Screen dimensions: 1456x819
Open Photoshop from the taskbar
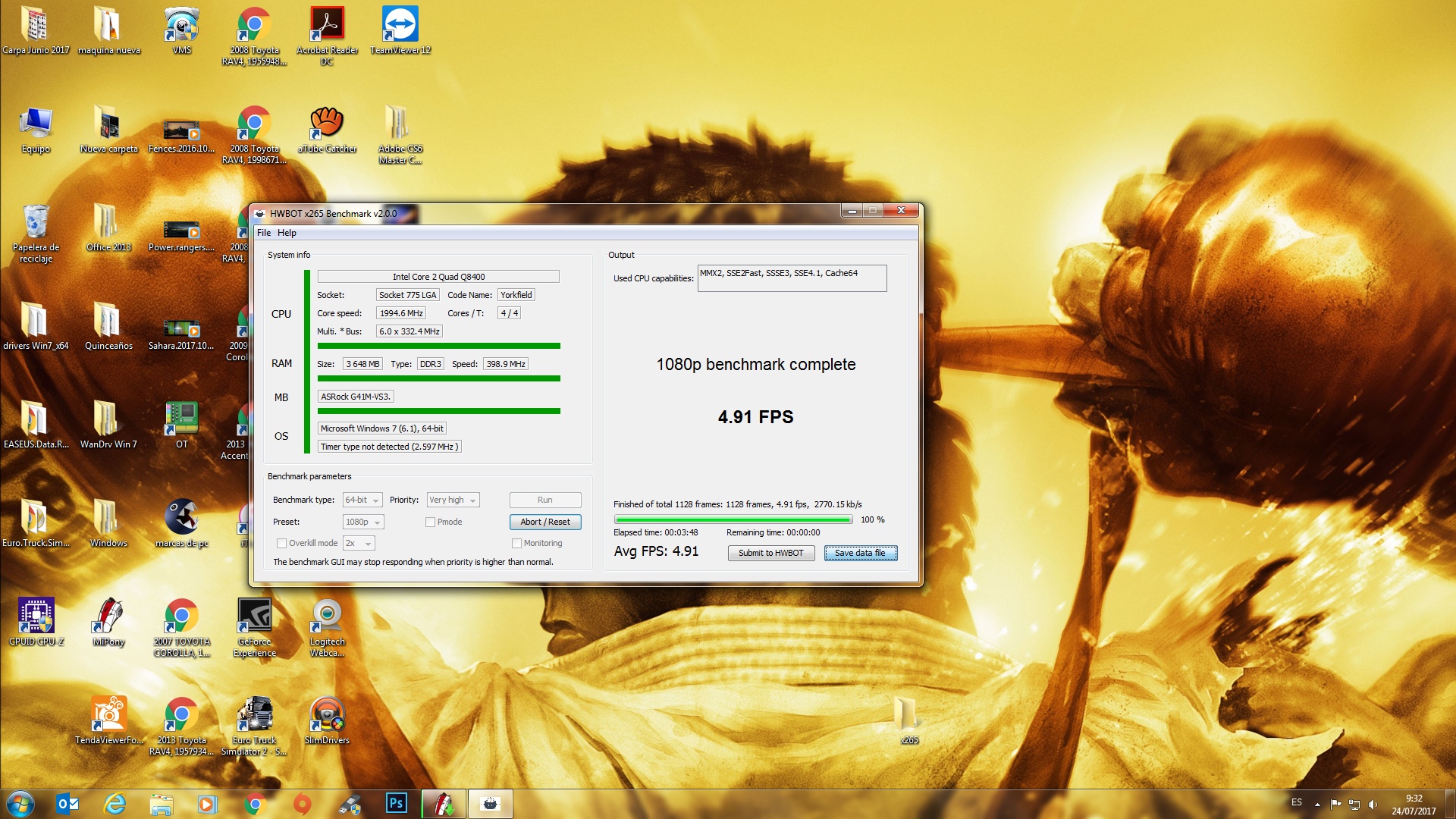coord(396,803)
